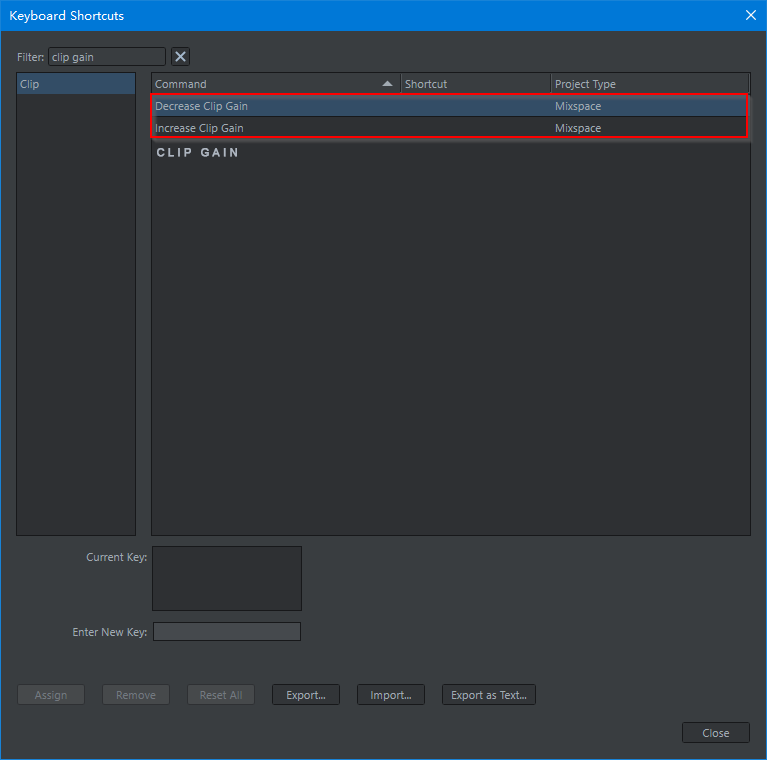Clear the filter with the X icon
This screenshot has height=760, width=767.
click(x=180, y=57)
